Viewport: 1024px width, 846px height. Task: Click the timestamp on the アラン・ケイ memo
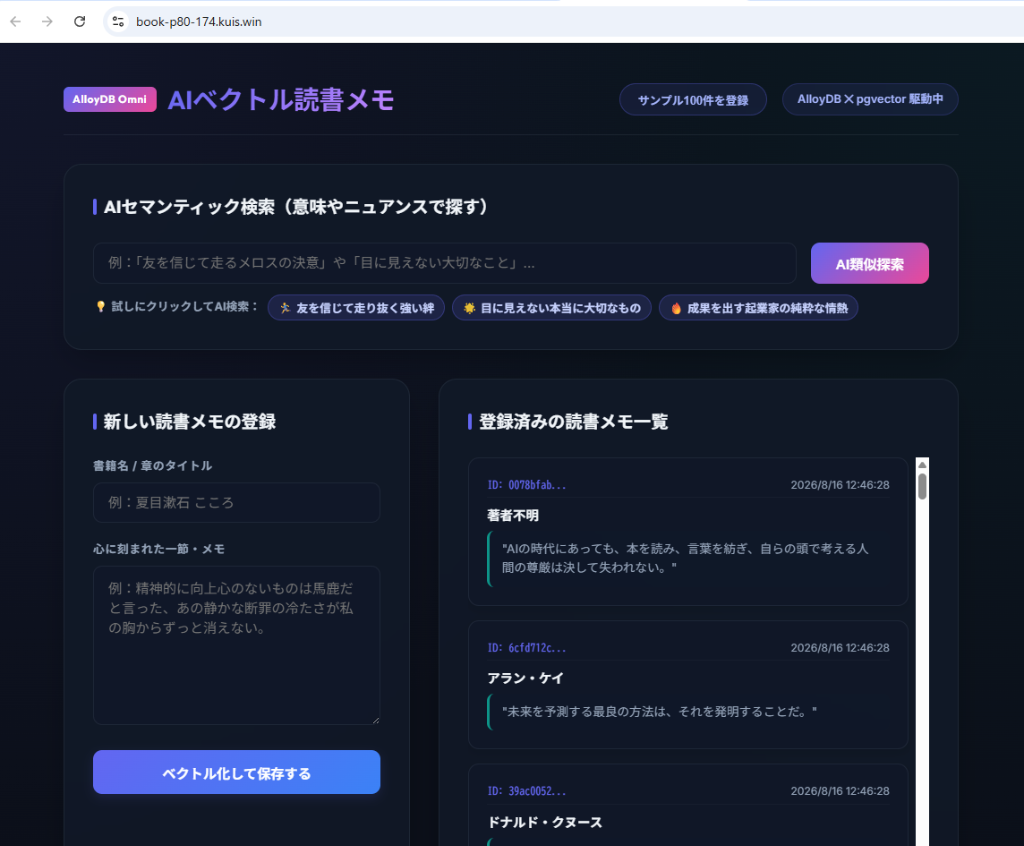[840, 647]
